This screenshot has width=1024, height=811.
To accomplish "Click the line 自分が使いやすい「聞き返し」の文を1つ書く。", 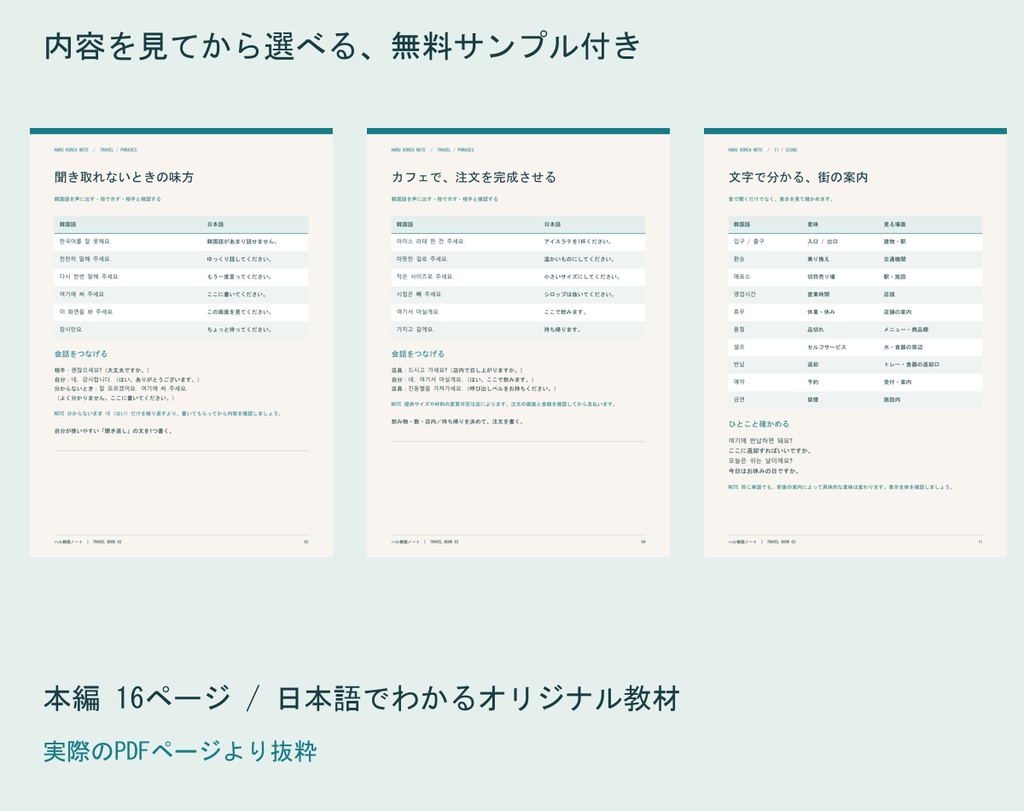I will (114, 431).
